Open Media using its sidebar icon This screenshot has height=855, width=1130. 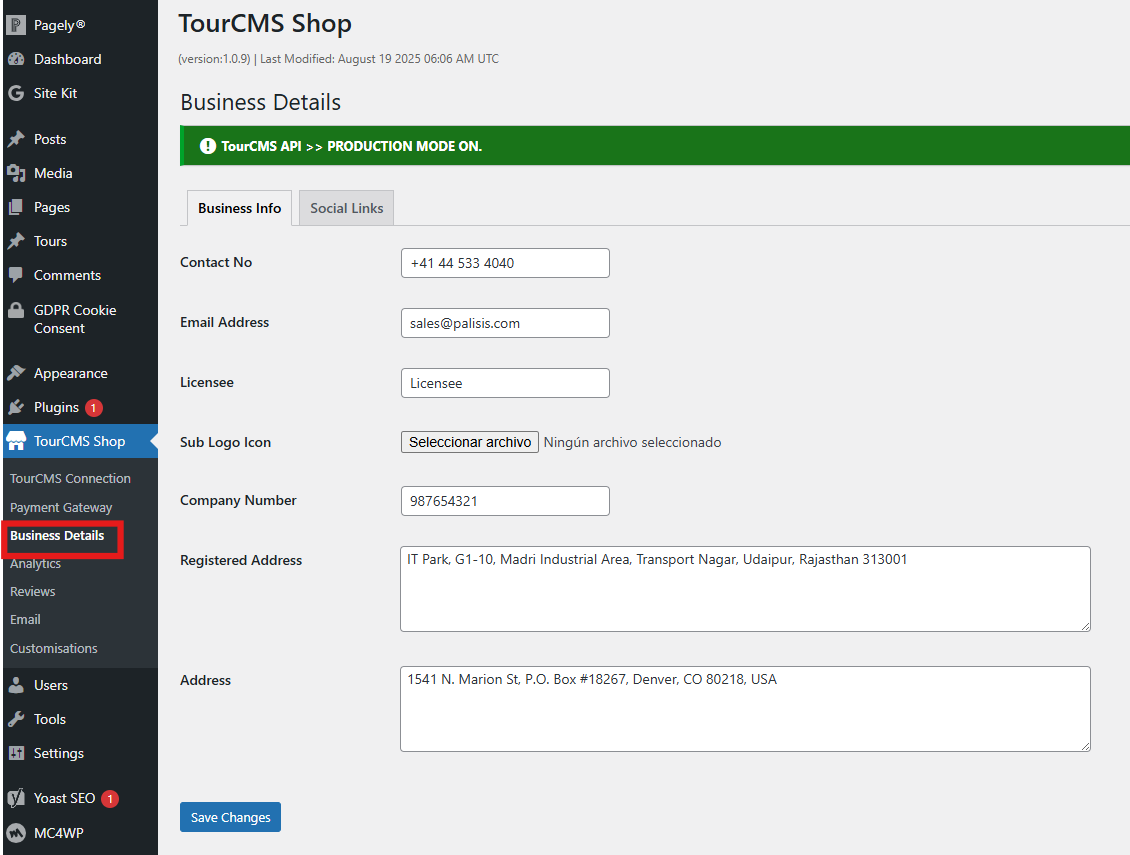pos(16,173)
